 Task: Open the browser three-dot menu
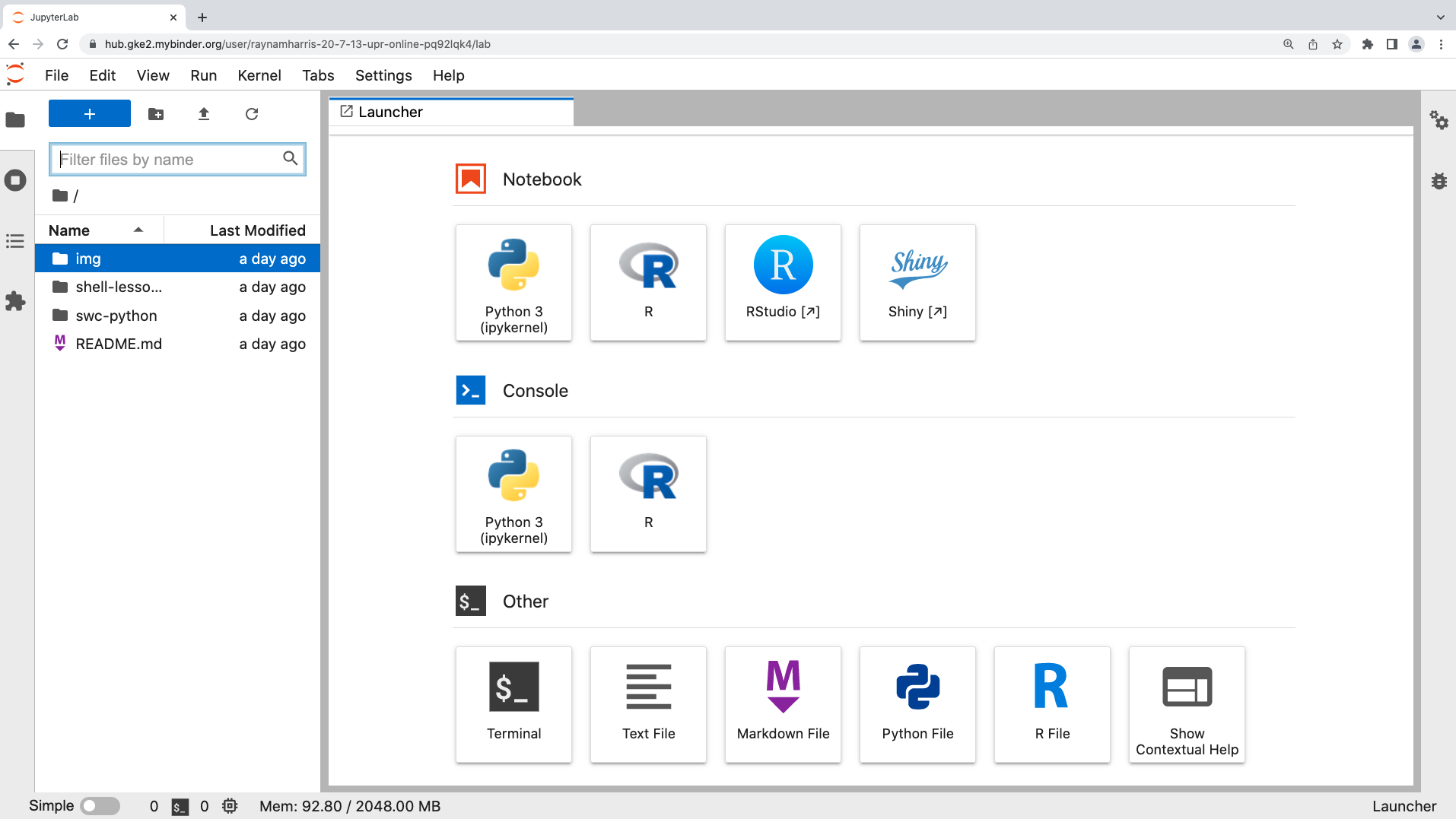point(1441,44)
